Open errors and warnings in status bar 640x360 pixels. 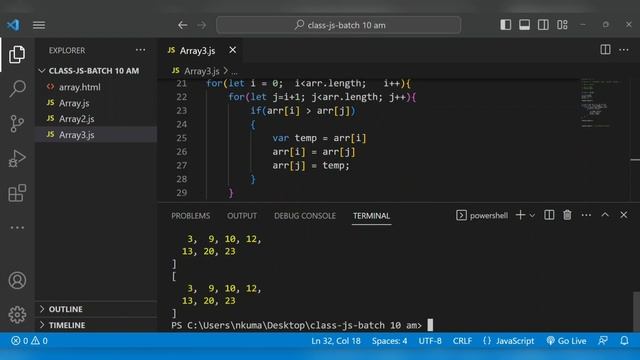[x=29, y=340]
